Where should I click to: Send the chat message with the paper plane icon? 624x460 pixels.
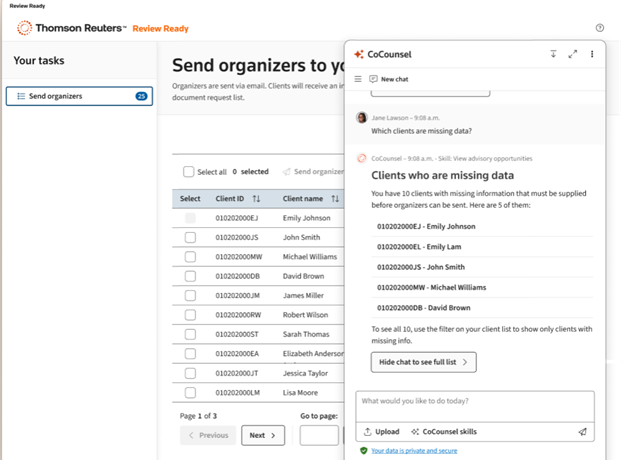coord(582,432)
